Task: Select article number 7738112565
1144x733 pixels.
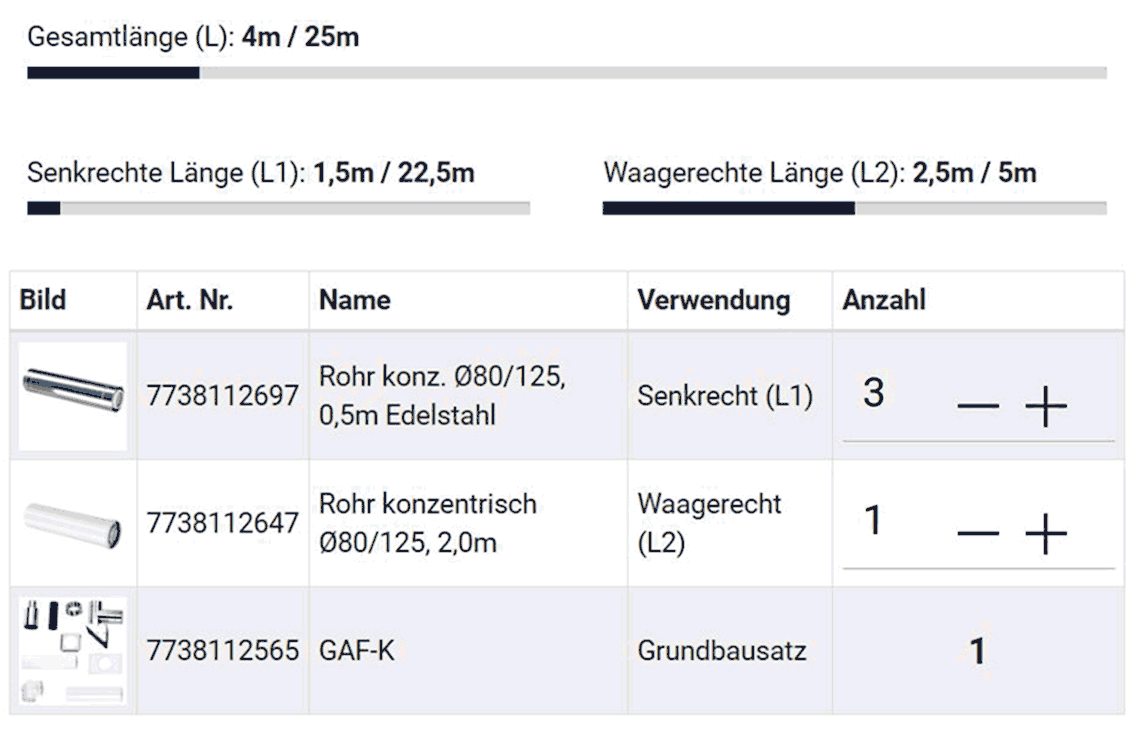Action: pyautogui.click(x=223, y=651)
